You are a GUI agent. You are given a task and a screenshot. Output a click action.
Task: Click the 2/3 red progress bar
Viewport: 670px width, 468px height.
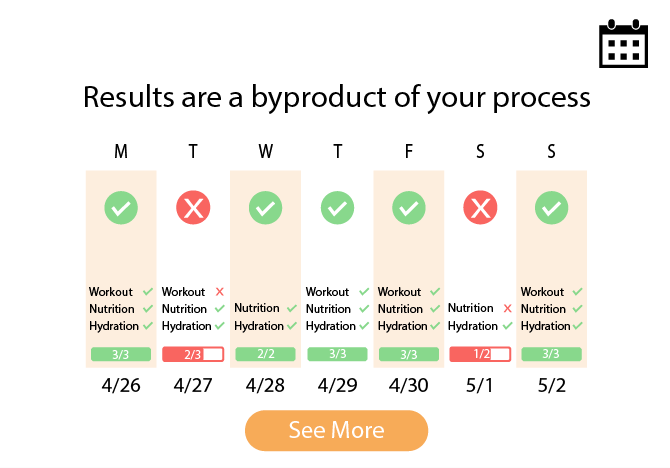point(193,354)
